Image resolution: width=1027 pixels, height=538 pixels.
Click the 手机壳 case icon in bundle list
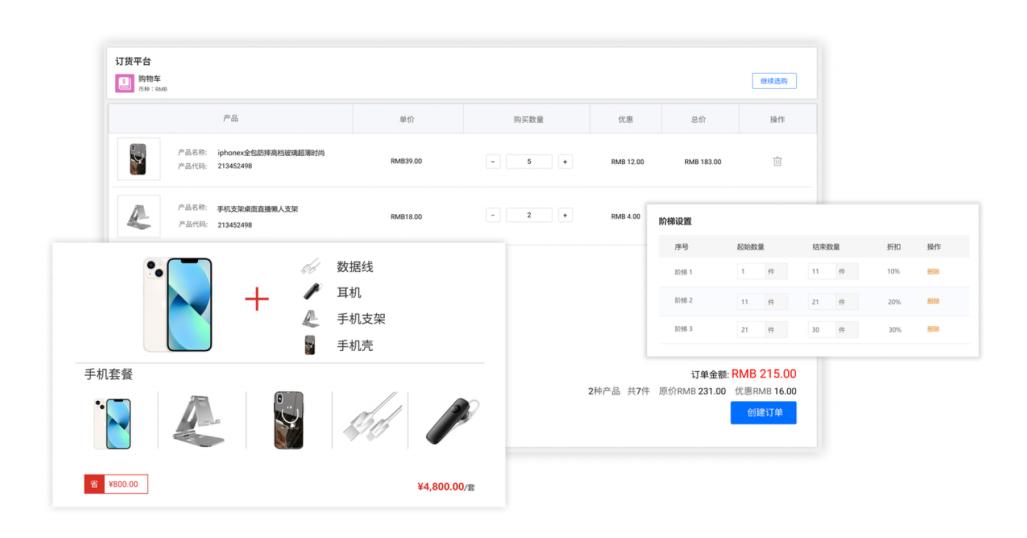310,345
